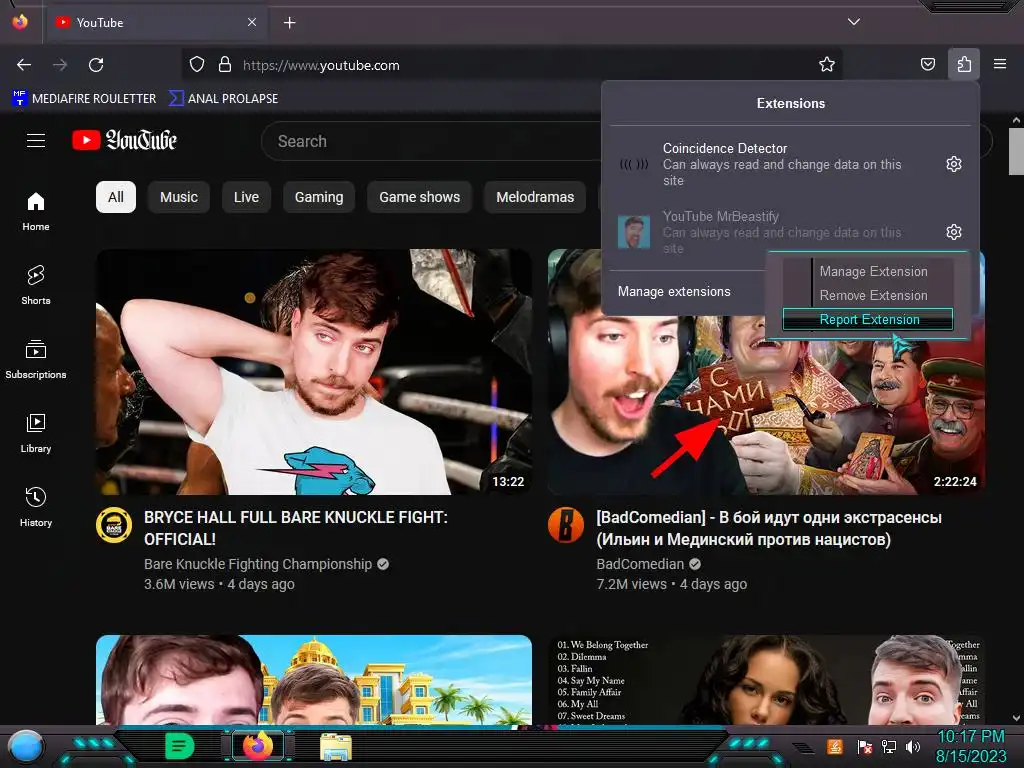Click the YouTube logo
The image size is (1024, 768).
[x=125, y=140]
